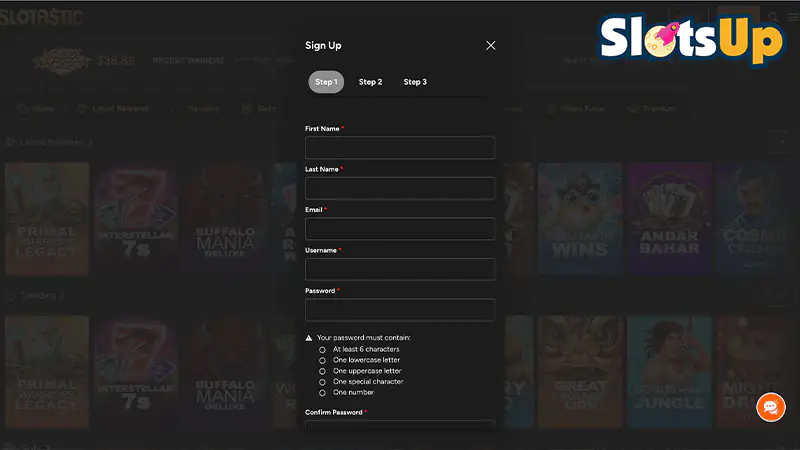Open the Andar Bahar game thumbnail
This screenshot has width=800, height=450.
(x=669, y=219)
